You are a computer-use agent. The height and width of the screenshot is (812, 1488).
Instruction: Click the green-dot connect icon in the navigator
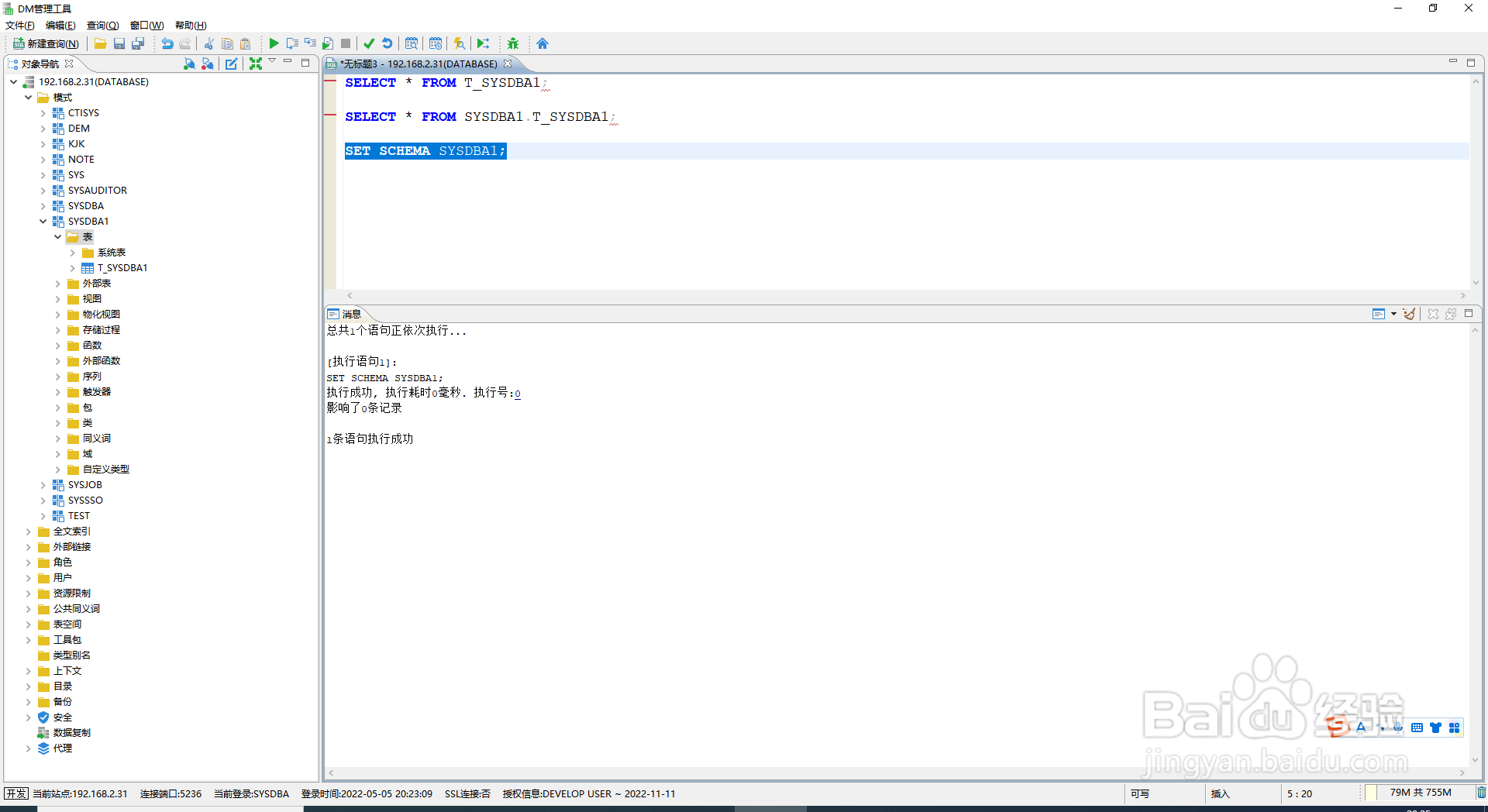(189, 64)
